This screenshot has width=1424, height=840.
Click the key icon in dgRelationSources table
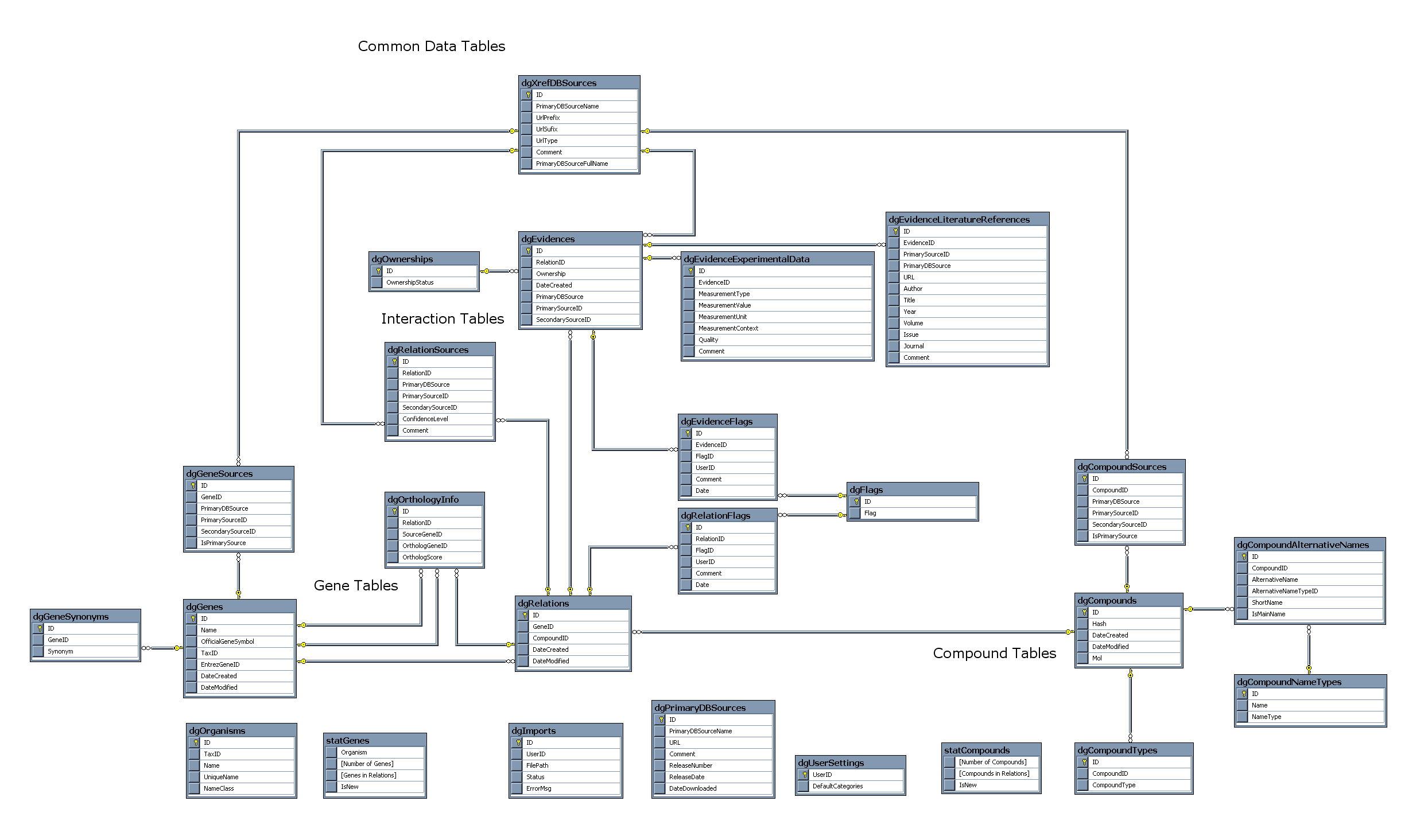[x=394, y=361]
